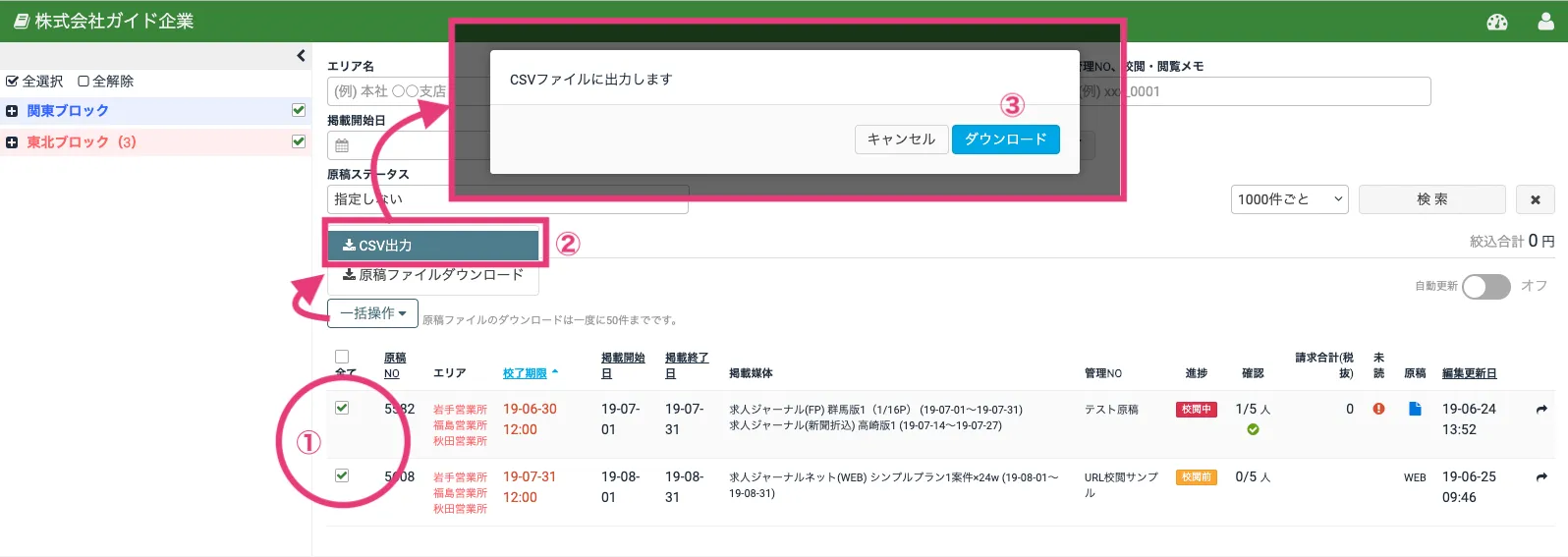Collapse the sidebar with the chevron arrow
1568x557 pixels.
pos(301,56)
